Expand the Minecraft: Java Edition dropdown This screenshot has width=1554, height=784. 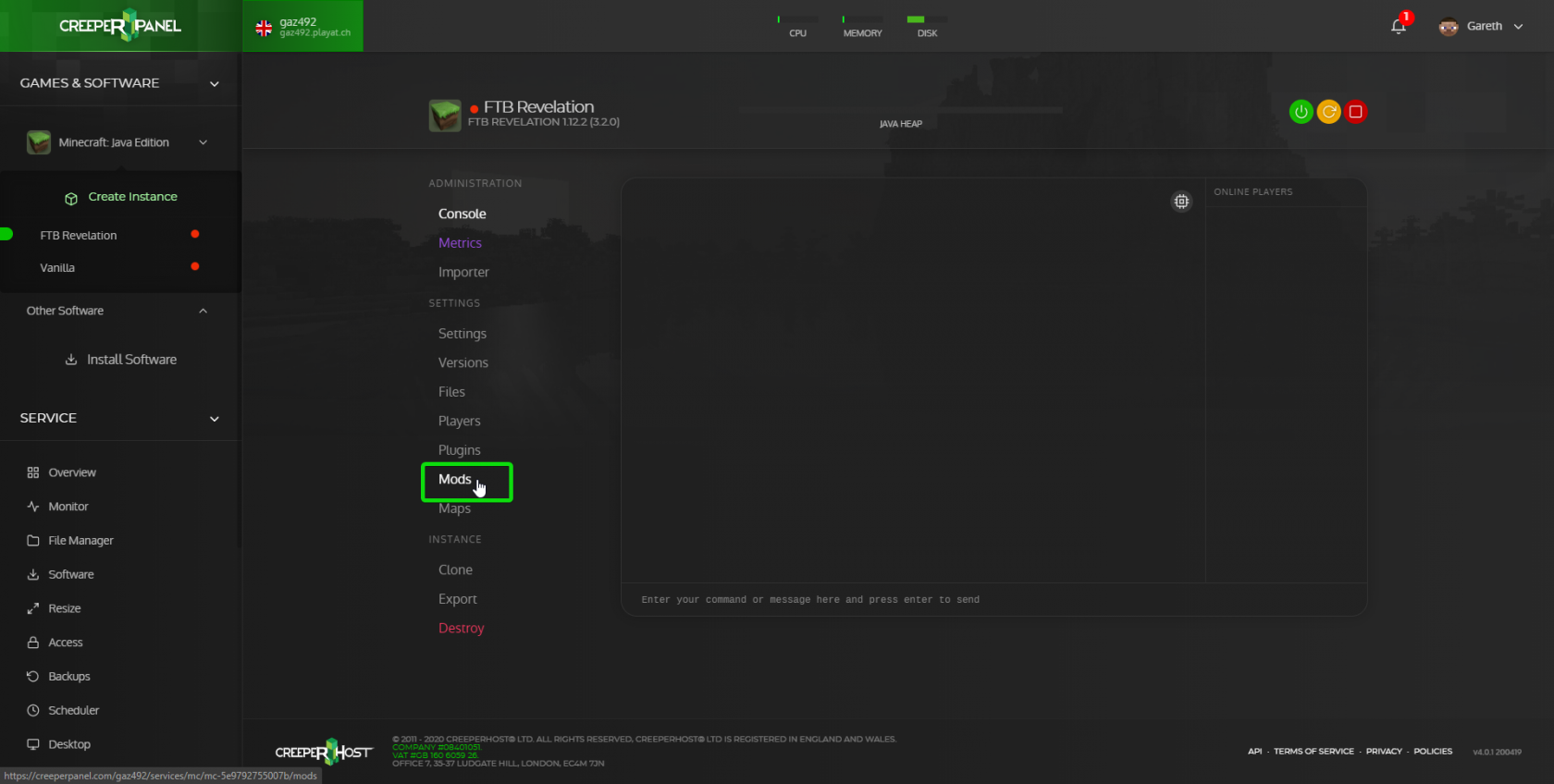click(203, 142)
